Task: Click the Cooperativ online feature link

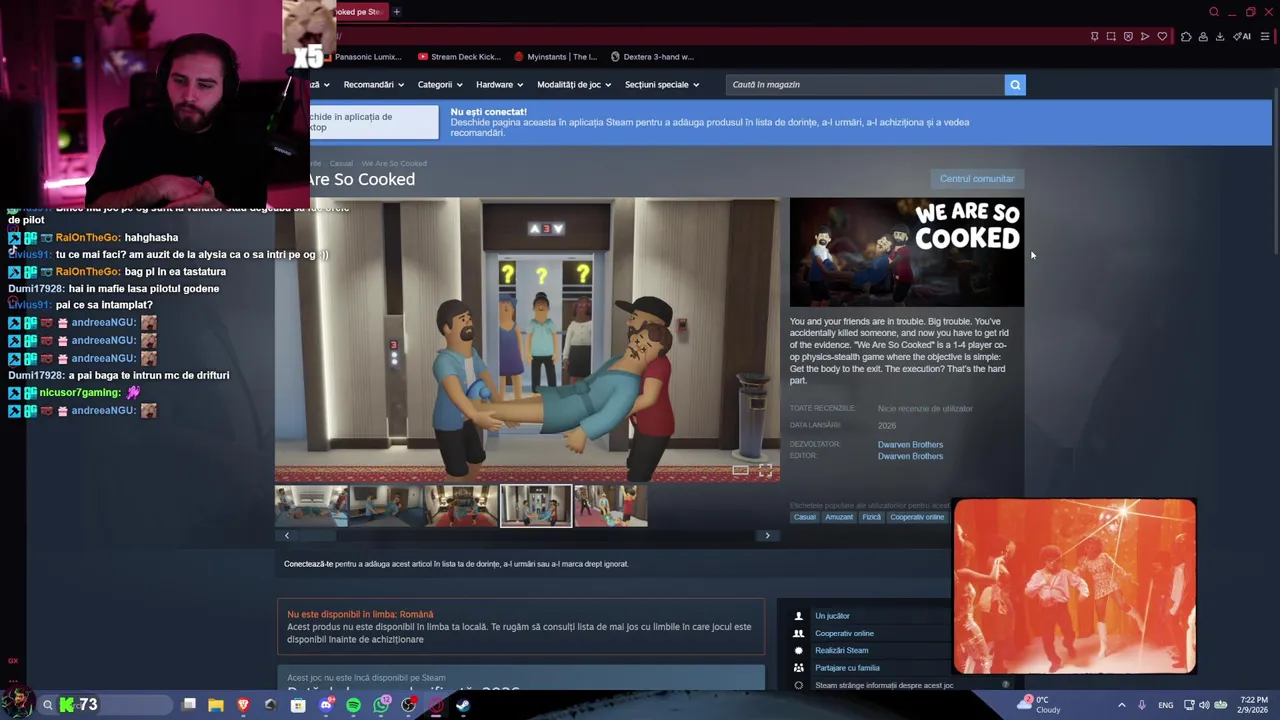Action: click(x=844, y=633)
